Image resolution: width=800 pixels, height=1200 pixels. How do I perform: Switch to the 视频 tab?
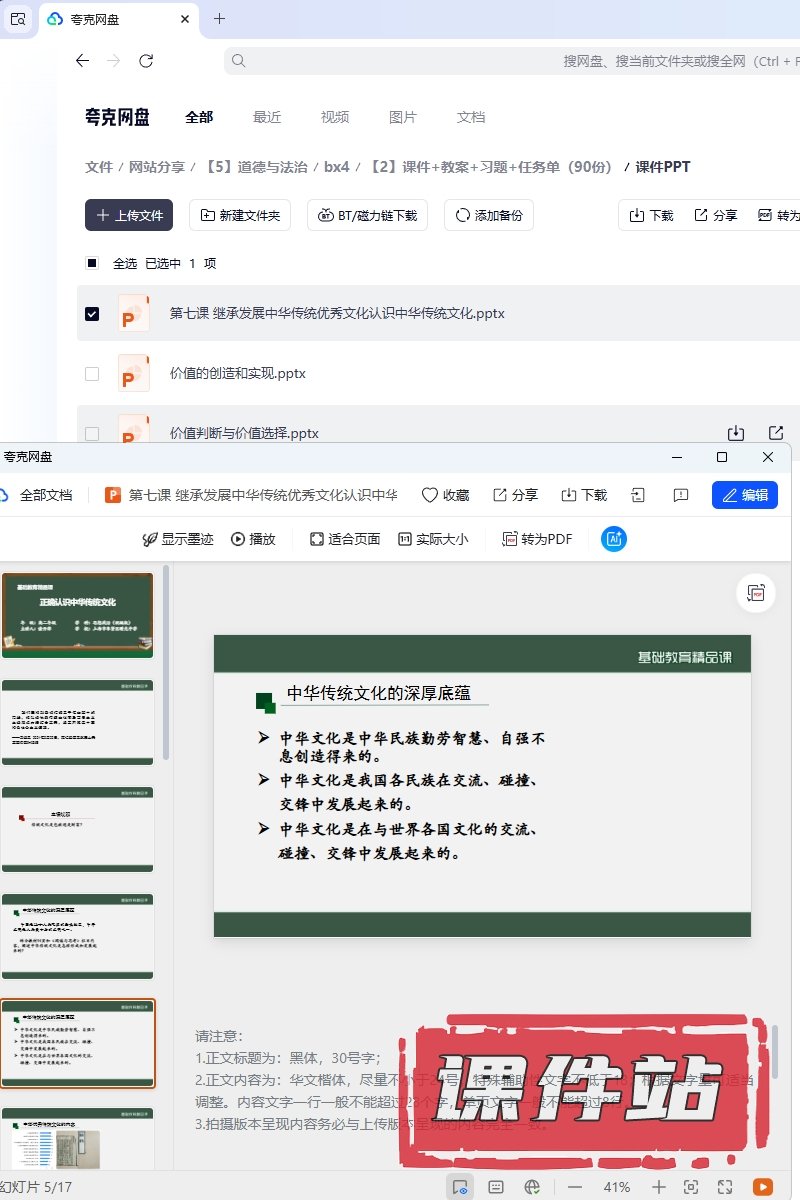point(335,117)
